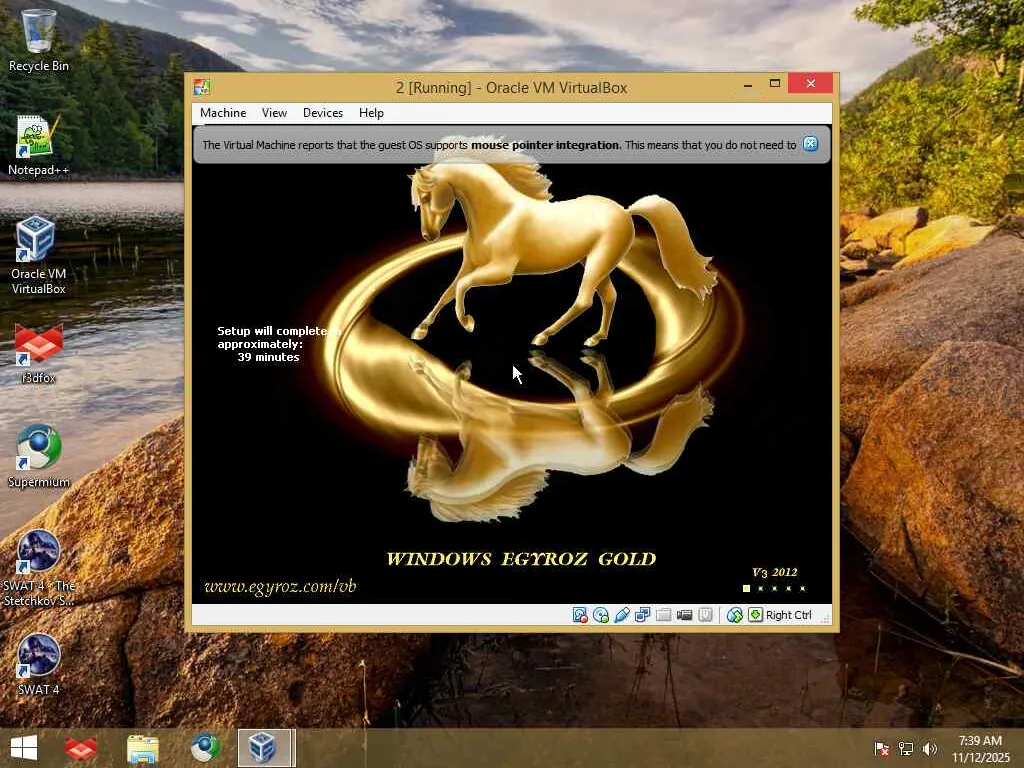This screenshot has width=1024, height=768.
Task: Open the Action Center flag tray icon
Action: point(882,749)
